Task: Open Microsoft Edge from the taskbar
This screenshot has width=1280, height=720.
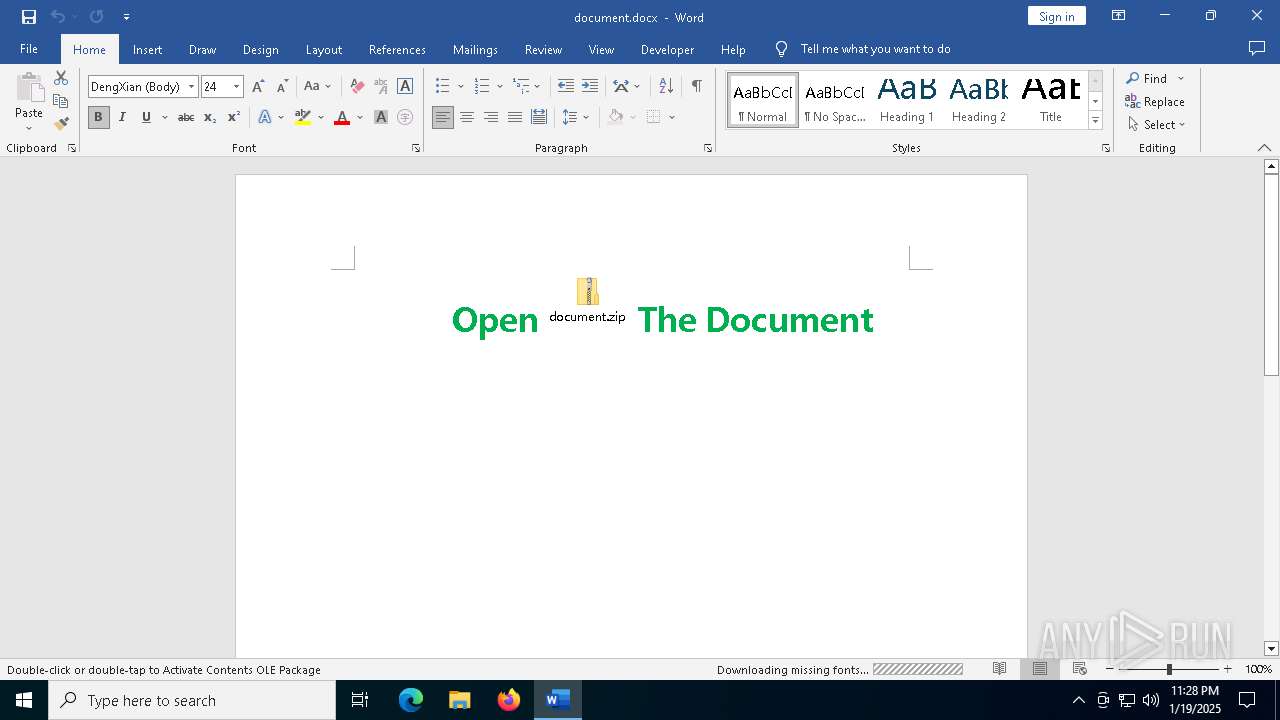Action: (x=411, y=700)
